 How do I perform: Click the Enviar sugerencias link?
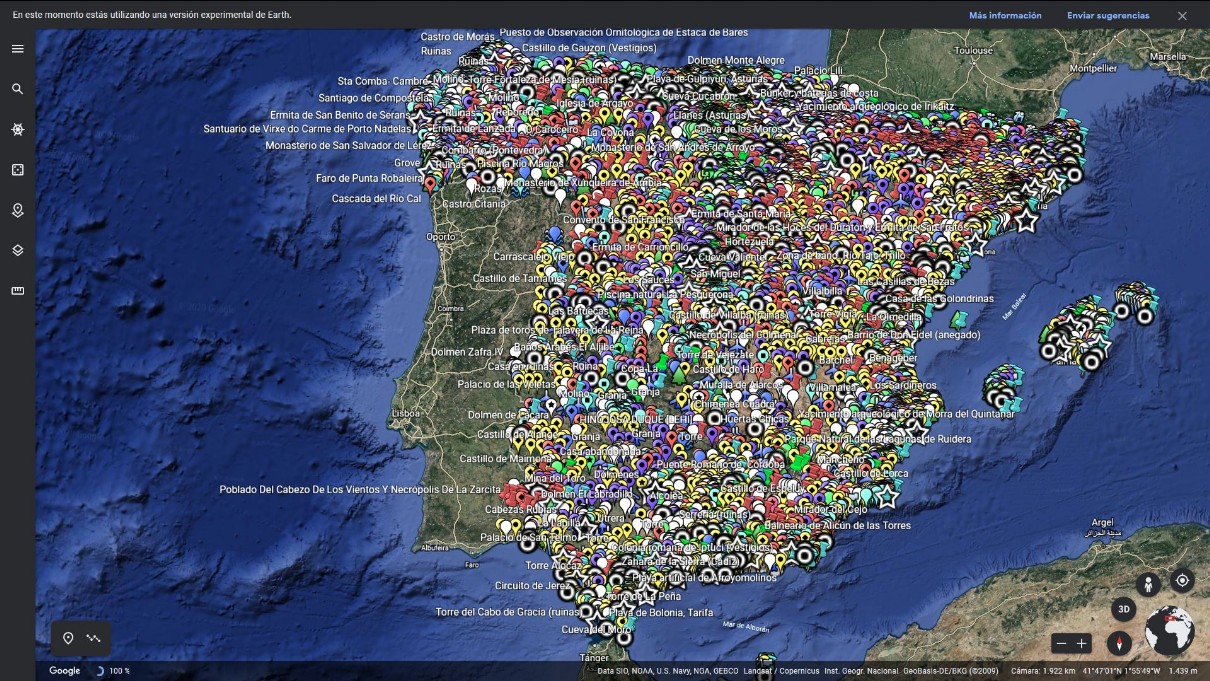click(x=1108, y=15)
